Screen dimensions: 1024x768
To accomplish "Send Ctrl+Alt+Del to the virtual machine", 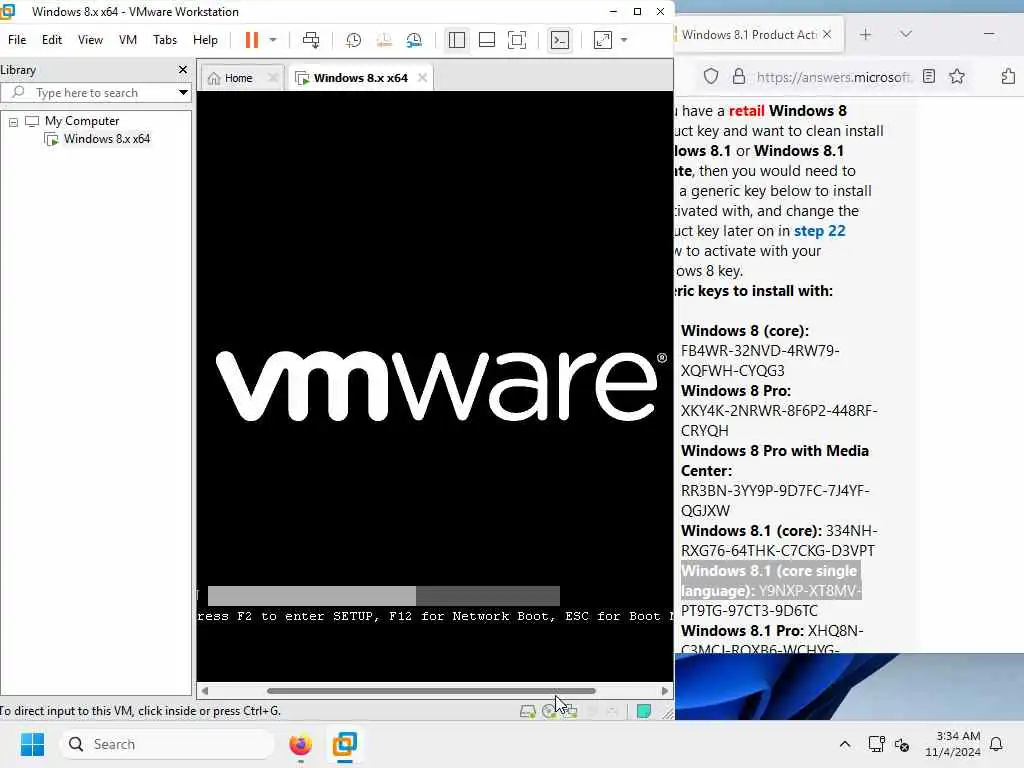I will [311, 40].
